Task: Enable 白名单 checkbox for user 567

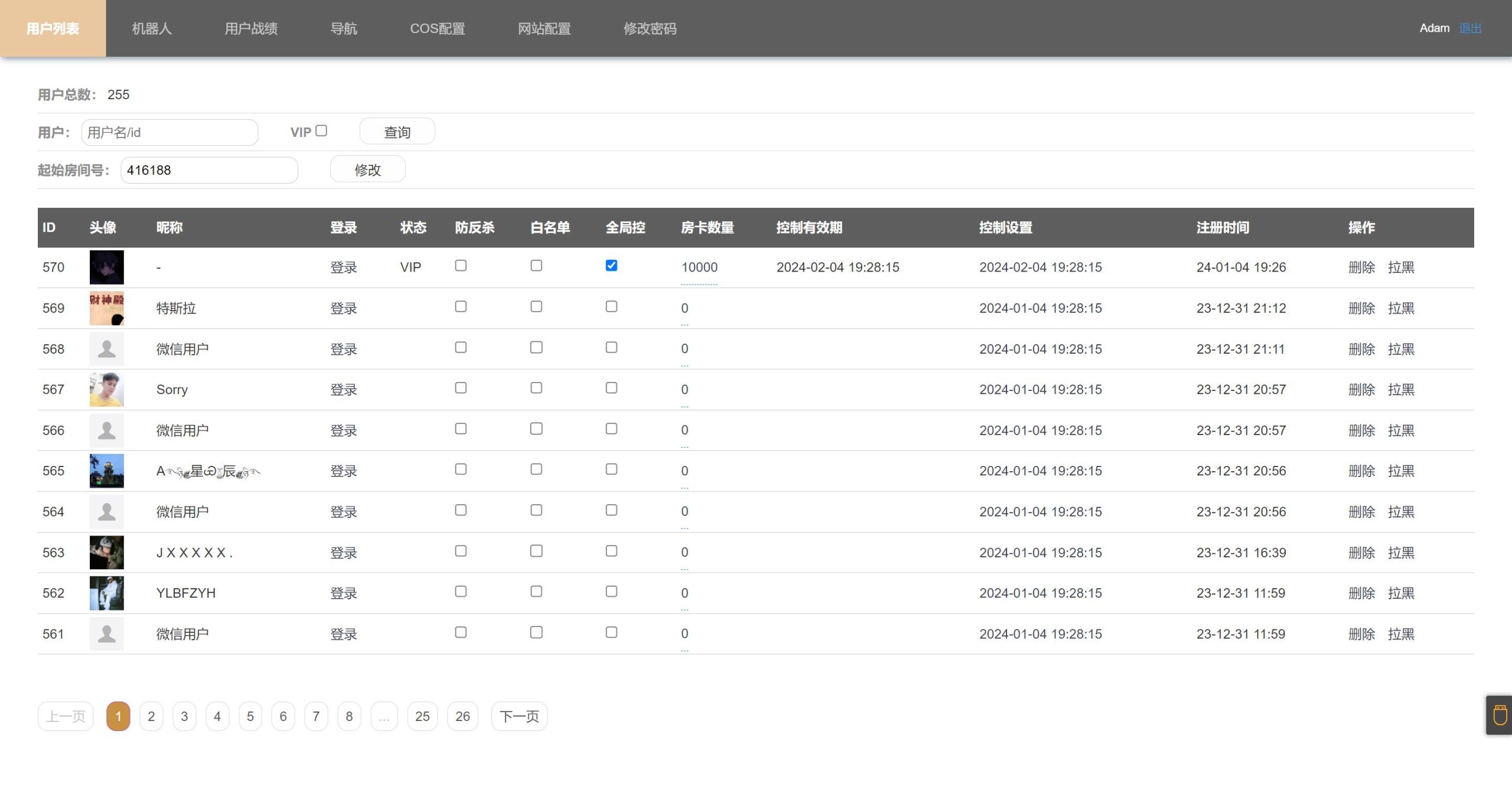Action: pos(536,388)
